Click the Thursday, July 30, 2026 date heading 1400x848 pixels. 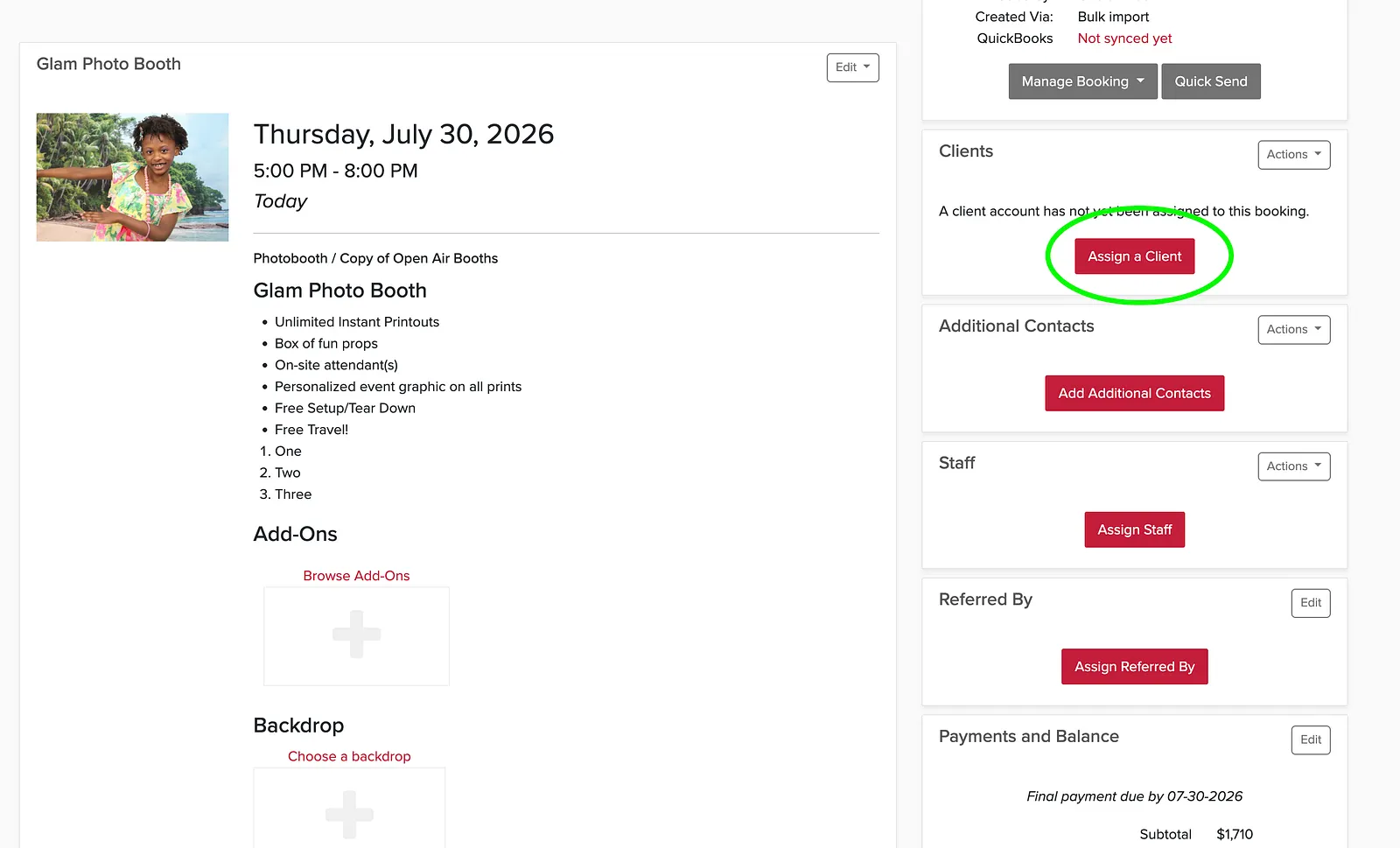[403, 134]
